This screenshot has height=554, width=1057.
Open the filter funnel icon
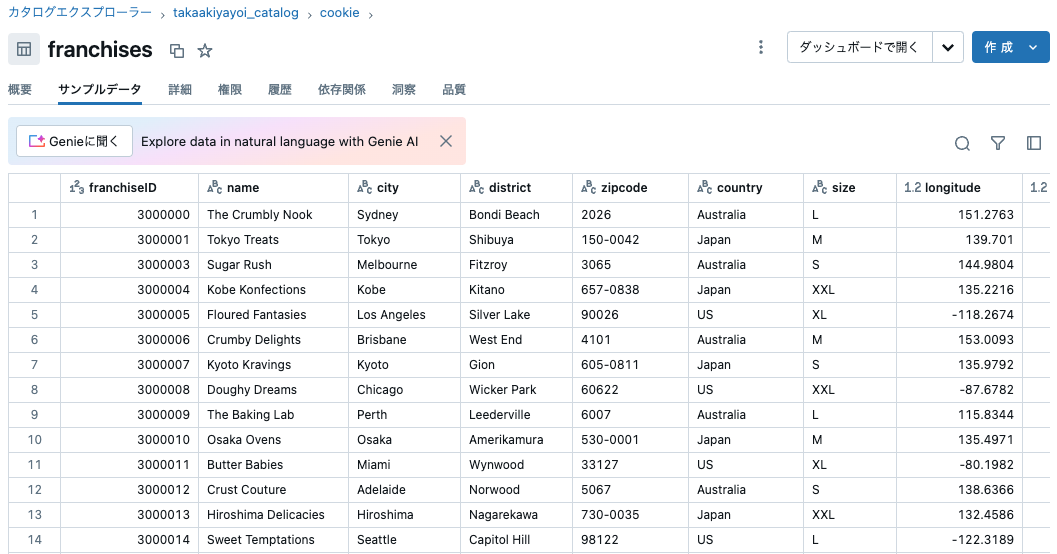coord(998,143)
